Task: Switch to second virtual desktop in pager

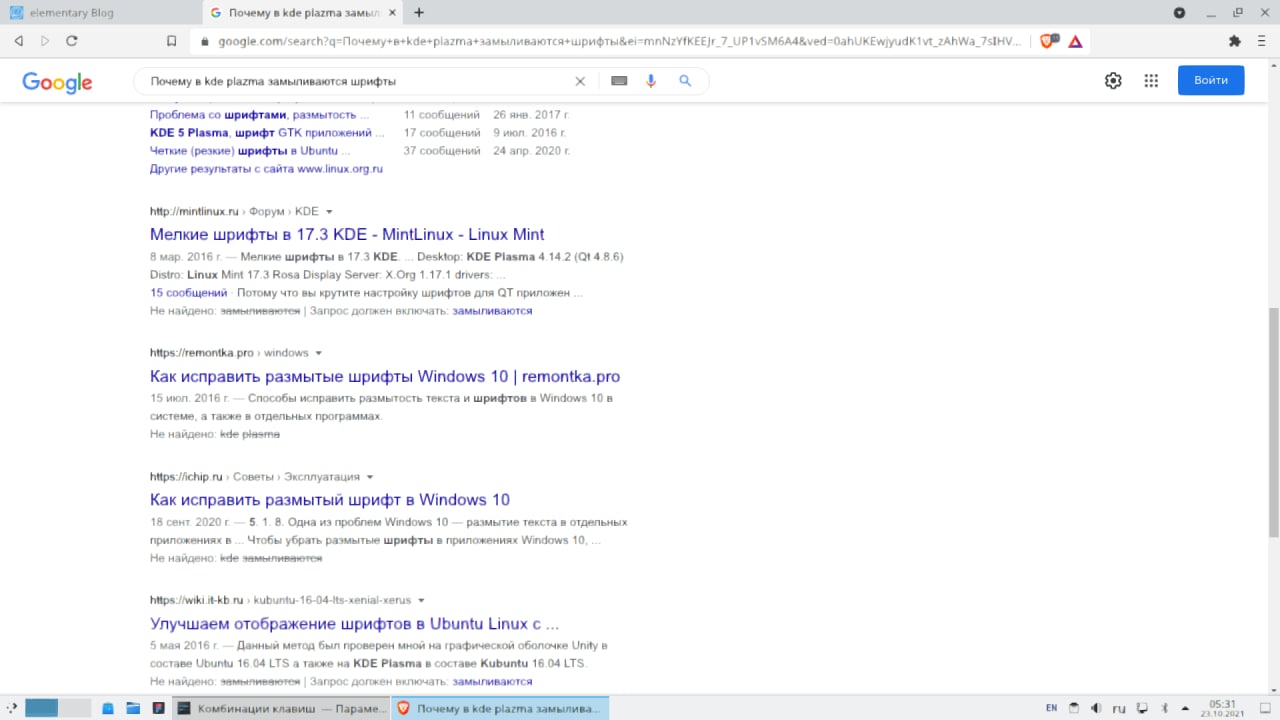Action: [x=75, y=708]
